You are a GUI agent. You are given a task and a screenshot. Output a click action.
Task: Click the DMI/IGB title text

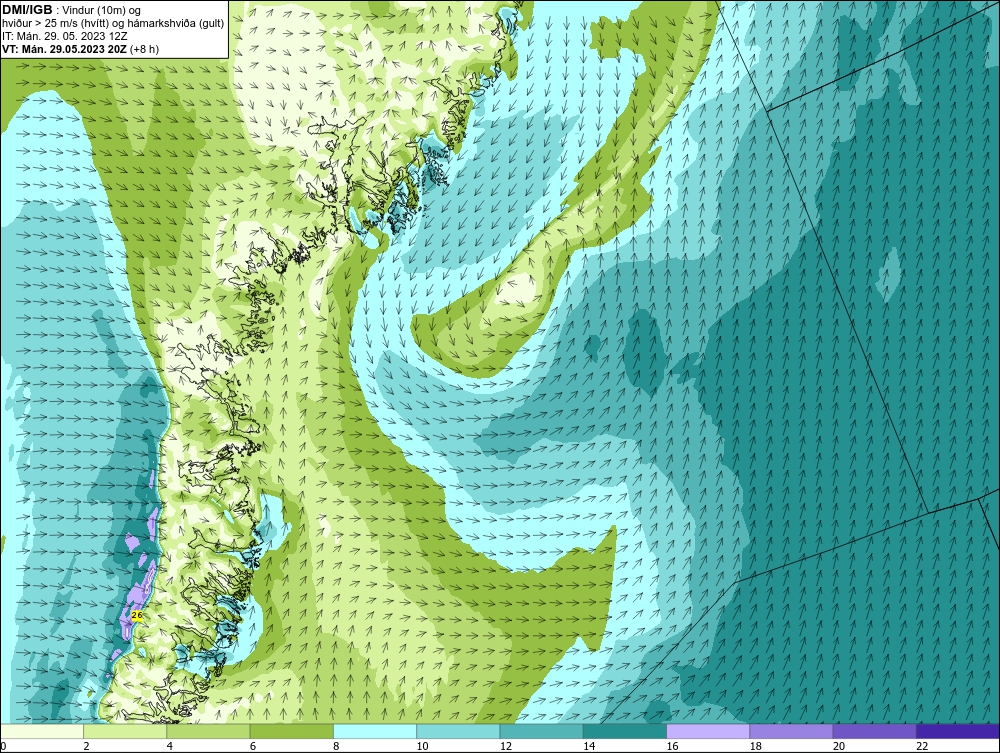27,10
